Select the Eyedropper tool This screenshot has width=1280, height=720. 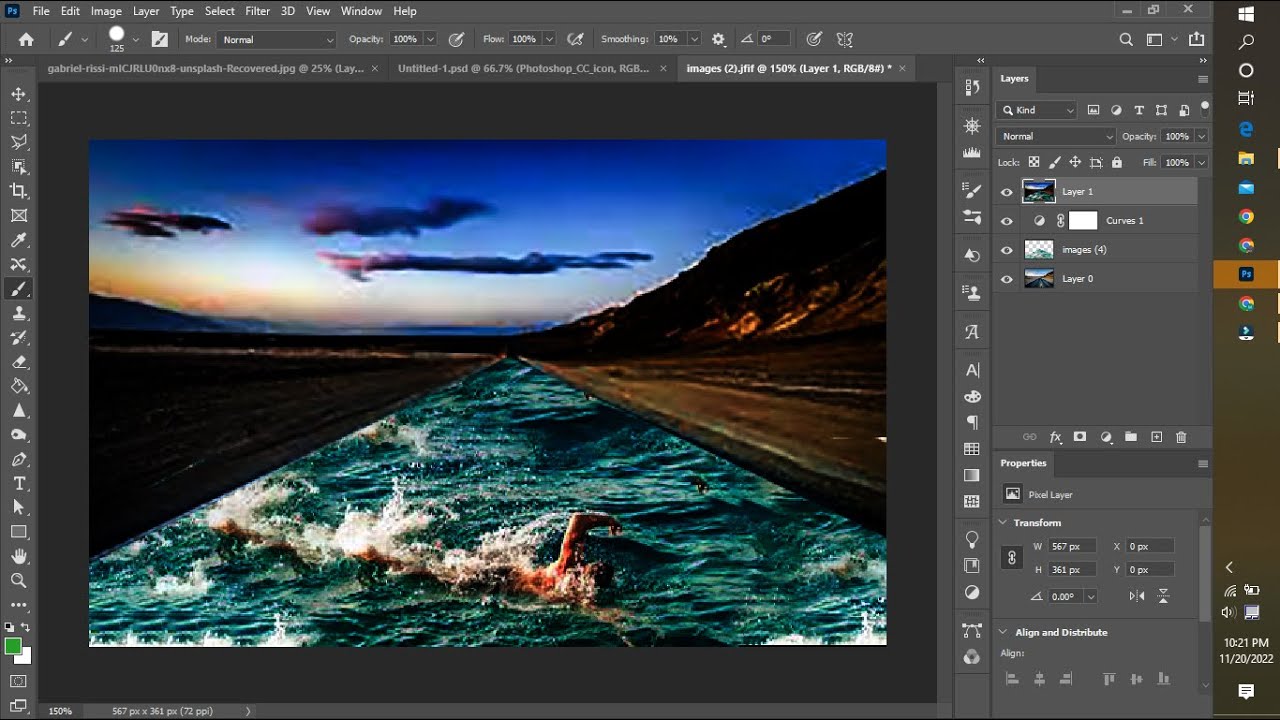tap(19, 240)
